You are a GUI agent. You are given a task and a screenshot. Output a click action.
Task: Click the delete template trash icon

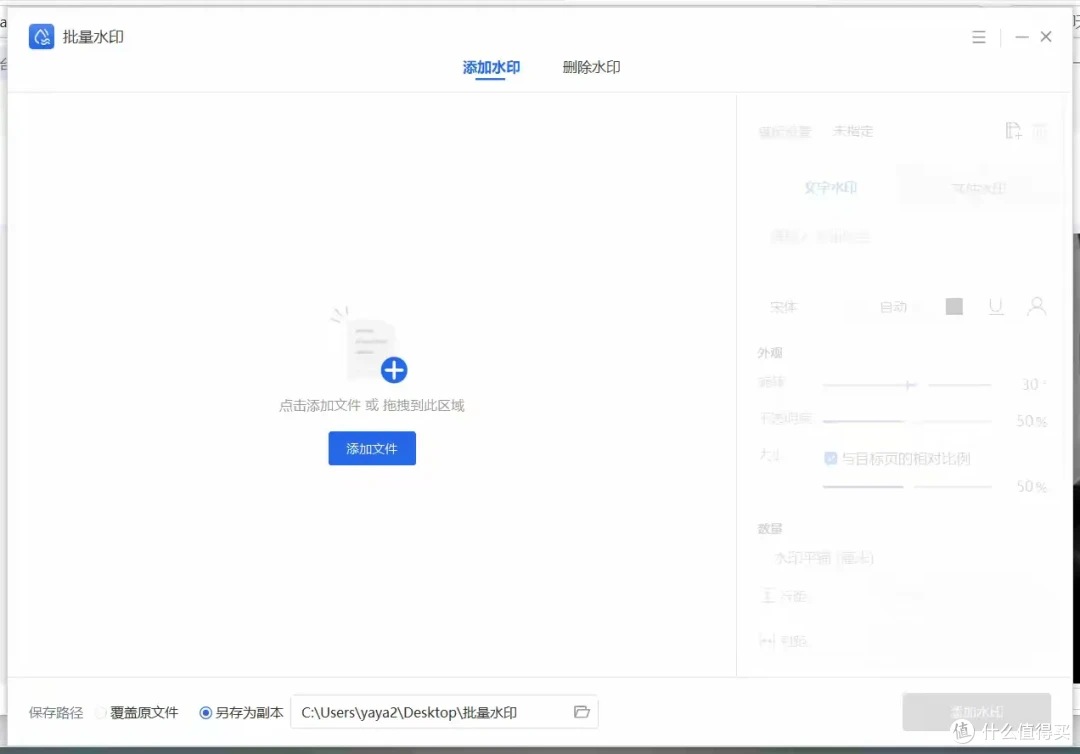click(x=1040, y=130)
